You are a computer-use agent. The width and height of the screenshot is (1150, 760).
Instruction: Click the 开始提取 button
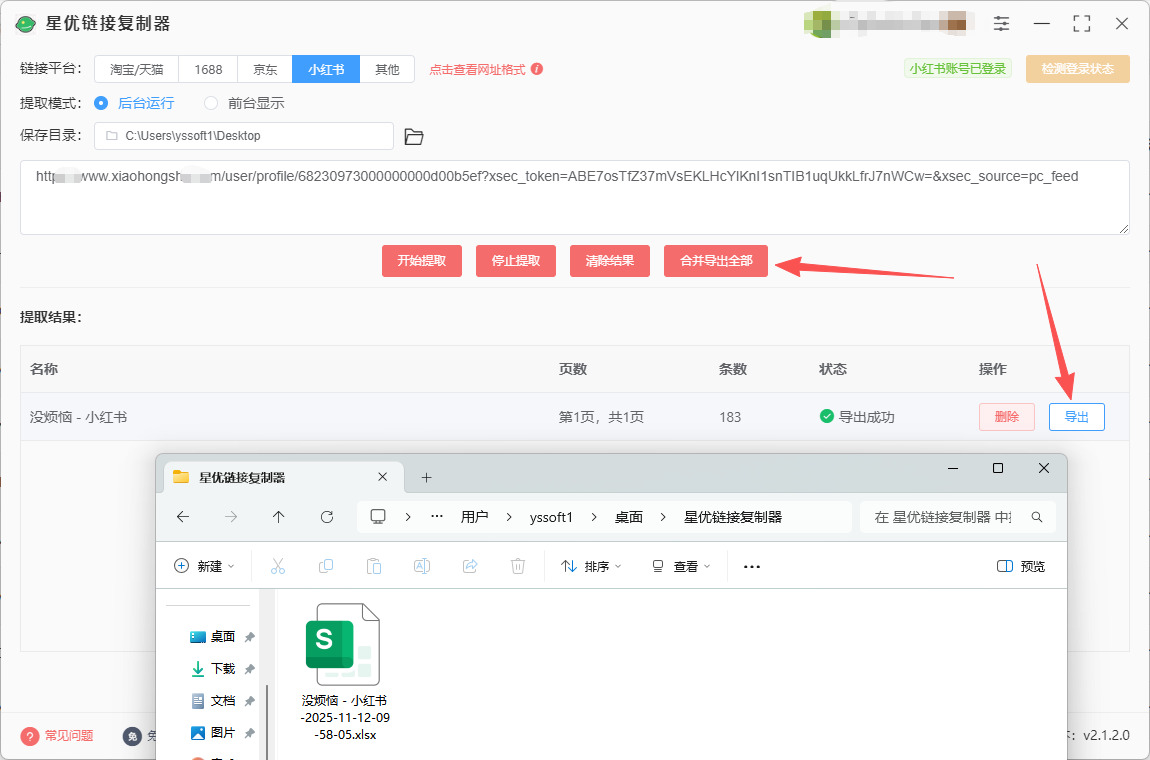click(x=422, y=260)
